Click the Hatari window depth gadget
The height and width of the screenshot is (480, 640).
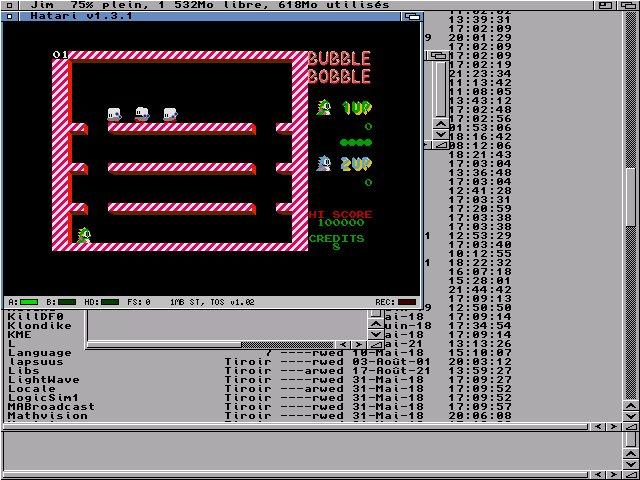click(412, 16)
